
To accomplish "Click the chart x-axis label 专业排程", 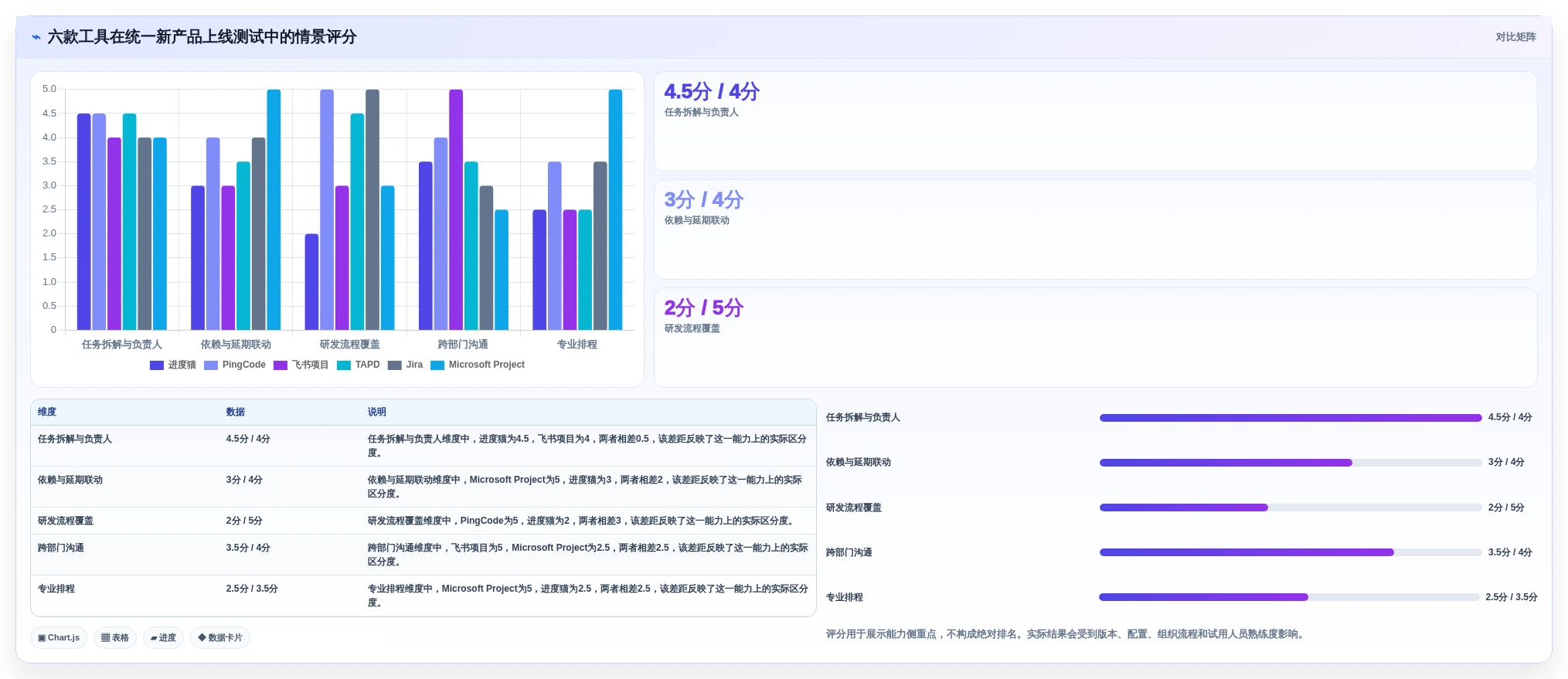I will [x=577, y=345].
